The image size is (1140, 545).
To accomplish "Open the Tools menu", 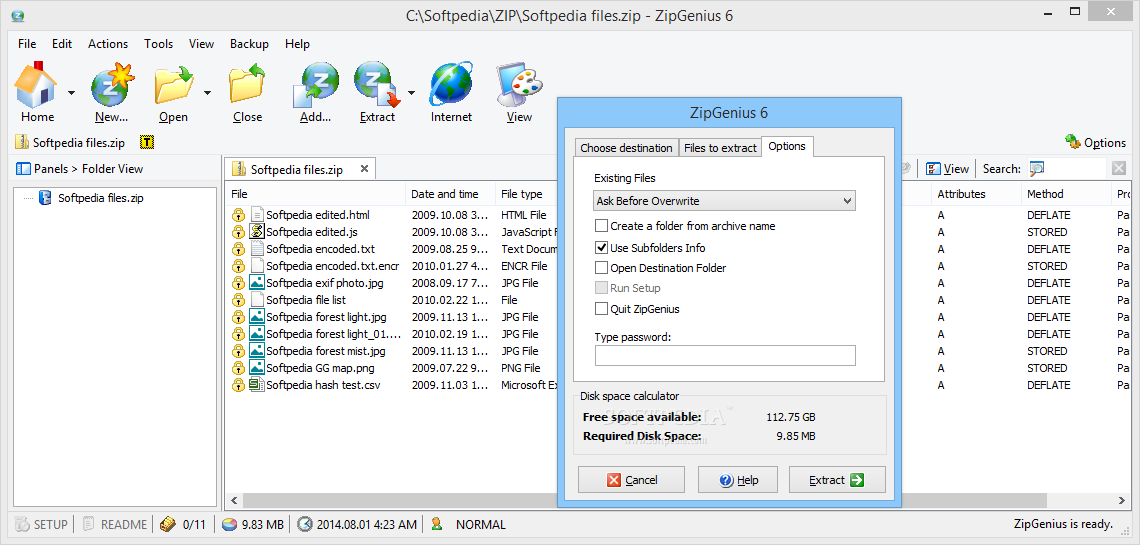I will click(158, 44).
